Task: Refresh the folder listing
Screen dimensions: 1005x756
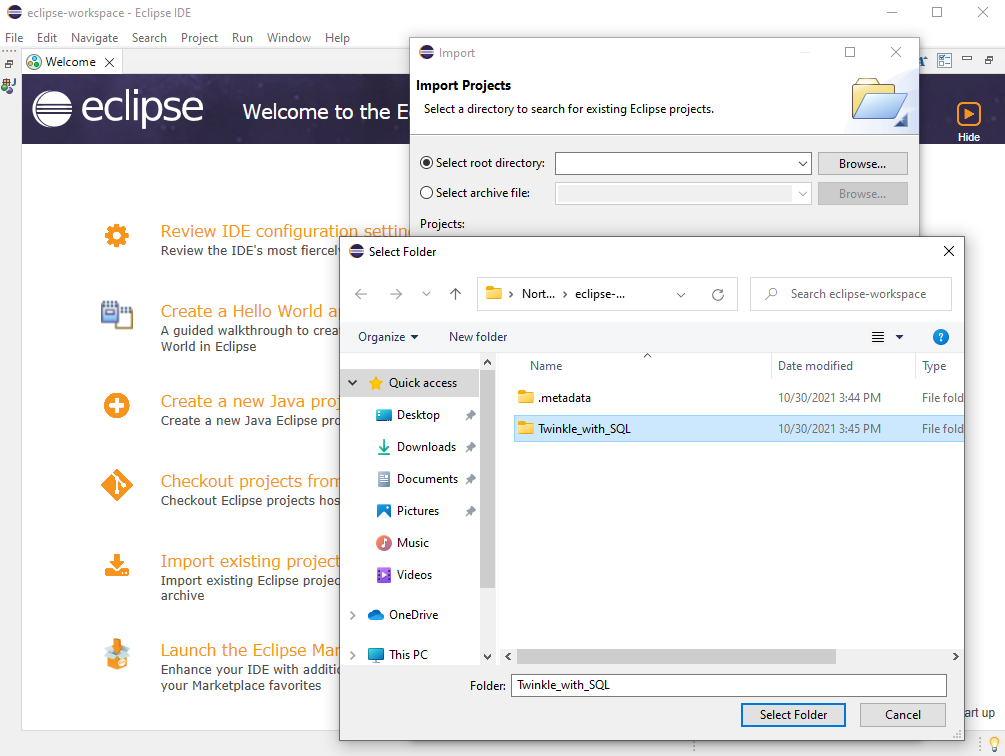Action: pos(718,294)
